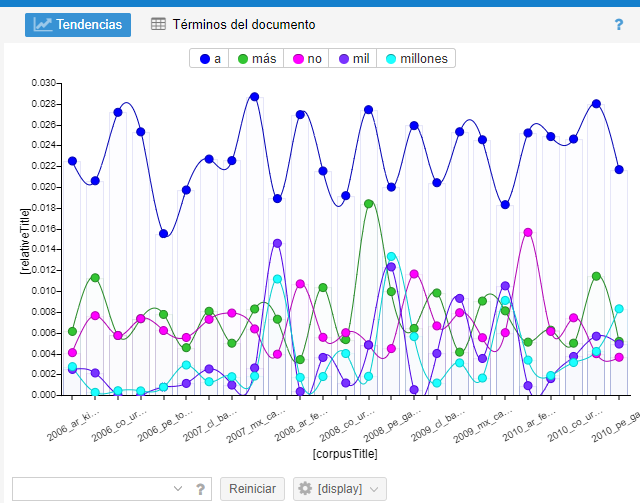
Task: Click the cyan 'millones' legend dot
Action: [392, 59]
